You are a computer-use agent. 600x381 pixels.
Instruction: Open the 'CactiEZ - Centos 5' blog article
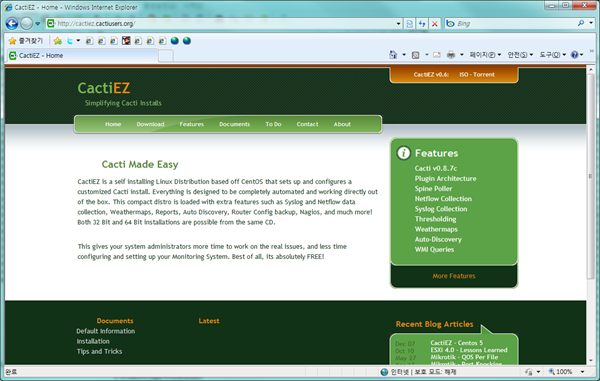(457, 343)
